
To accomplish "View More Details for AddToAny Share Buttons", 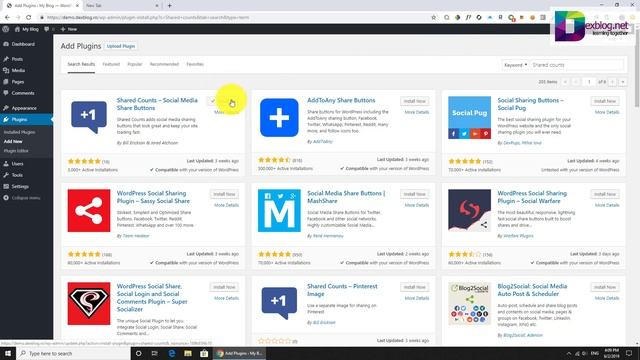I will [417, 112].
